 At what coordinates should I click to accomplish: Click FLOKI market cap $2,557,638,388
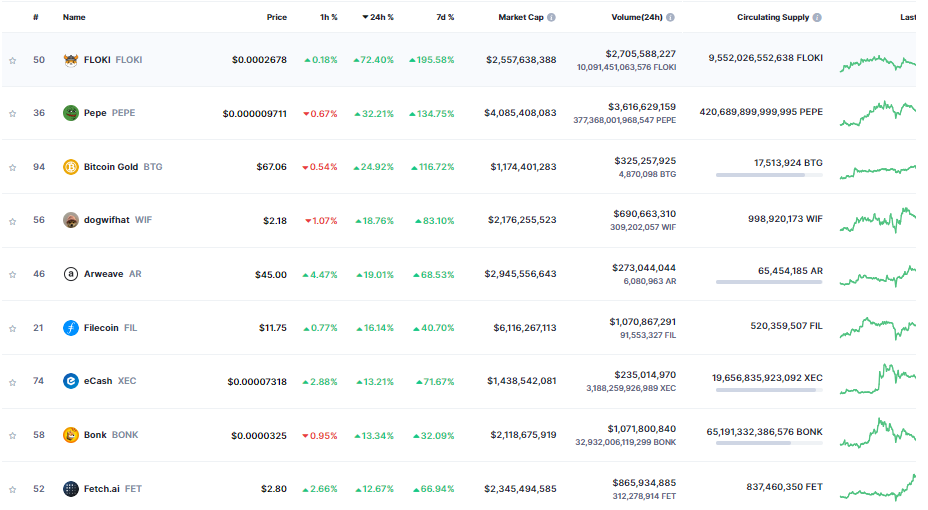521,60
